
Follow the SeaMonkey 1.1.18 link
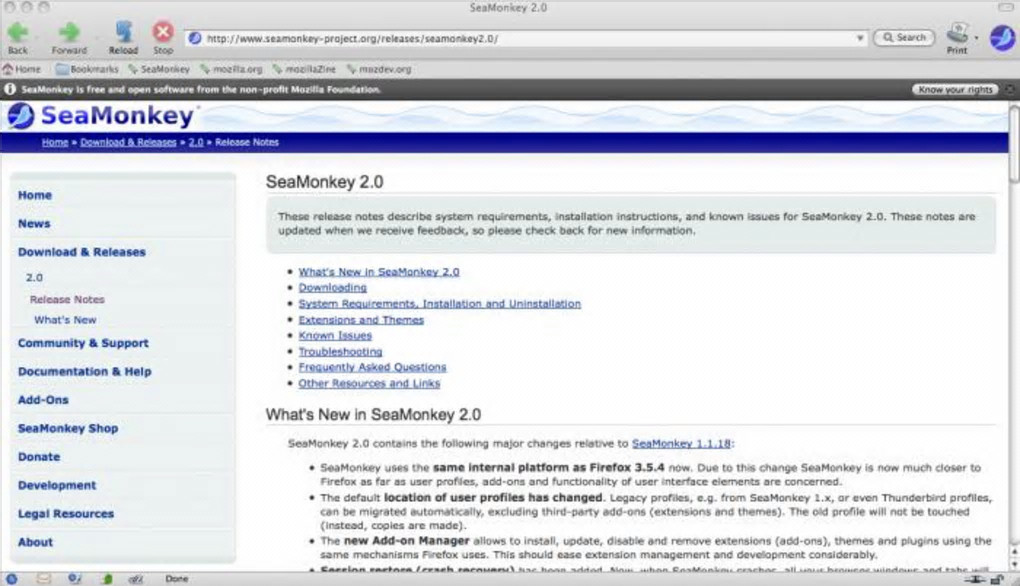pos(681,444)
